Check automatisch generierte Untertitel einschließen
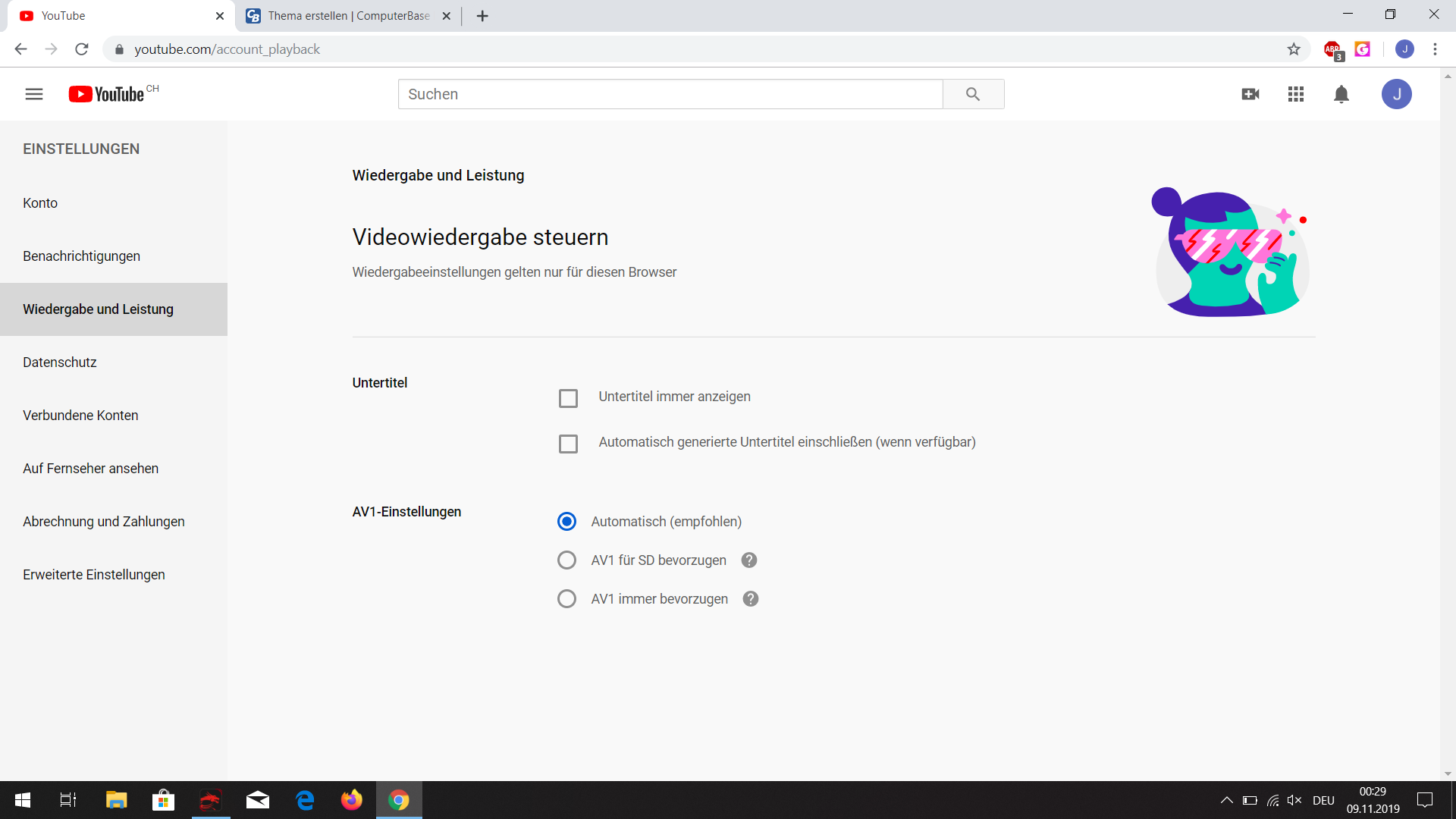Image resolution: width=1456 pixels, height=819 pixels. pos(568,444)
